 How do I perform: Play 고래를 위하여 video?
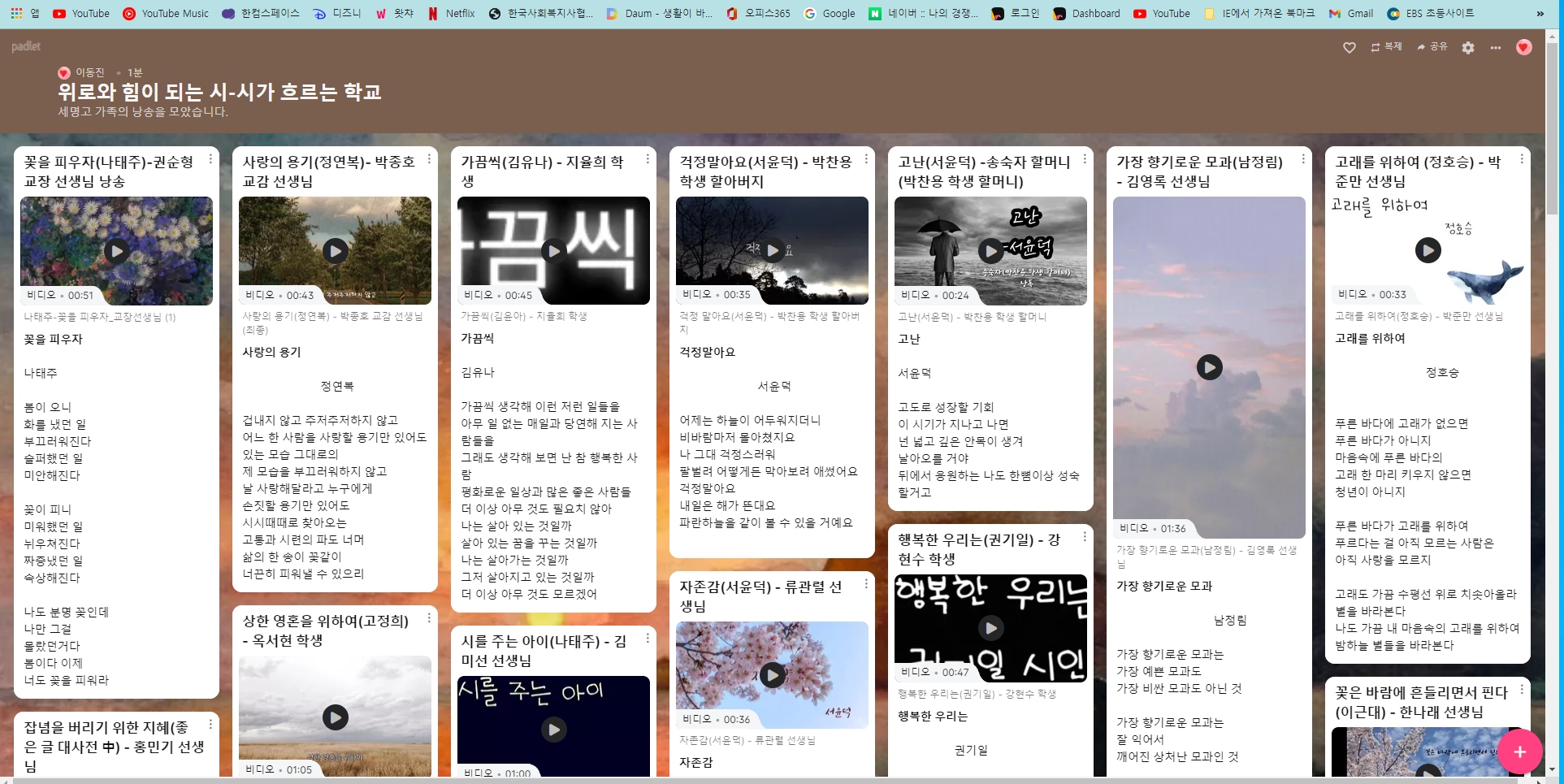[x=1428, y=250]
